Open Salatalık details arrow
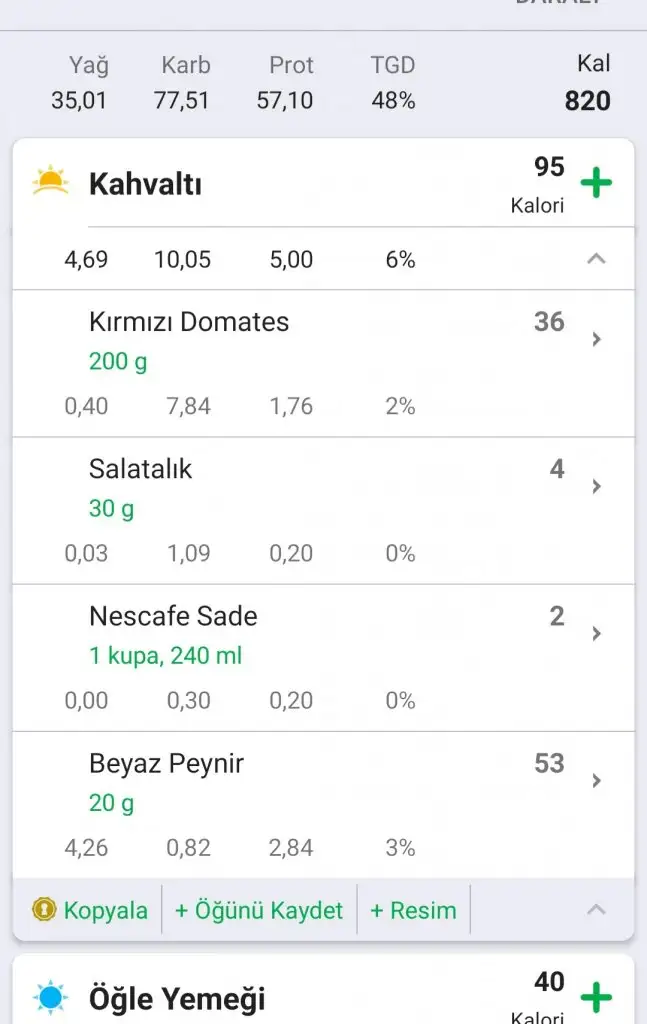 tap(596, 486)
